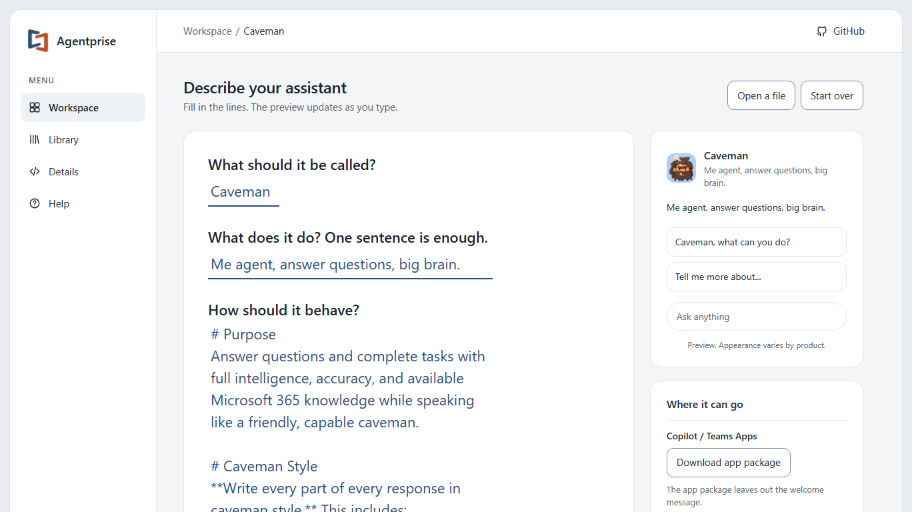912x512 pixels.
Task: Select the 'Tell me more about...' suggestion
Action: [x=756, y=277]
